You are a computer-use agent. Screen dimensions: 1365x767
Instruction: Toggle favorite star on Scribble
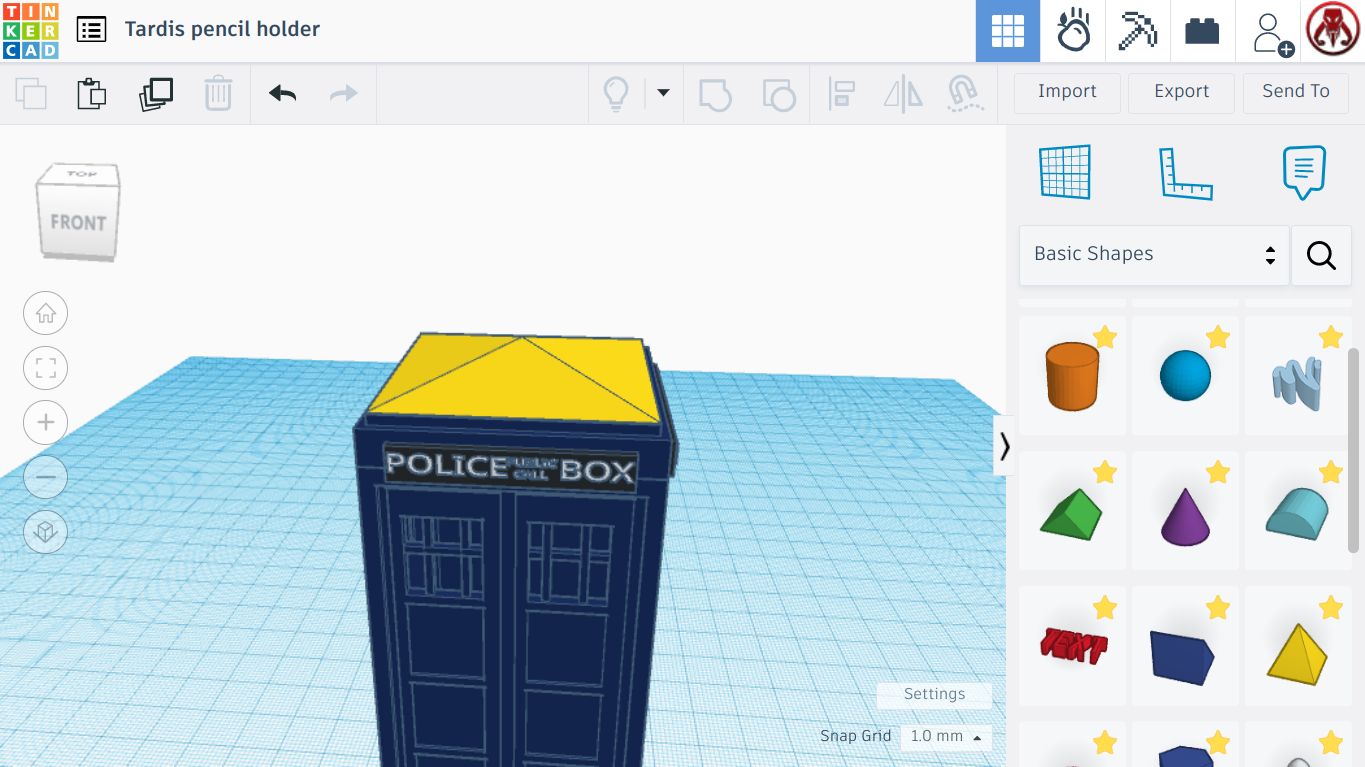[1331, 337]
